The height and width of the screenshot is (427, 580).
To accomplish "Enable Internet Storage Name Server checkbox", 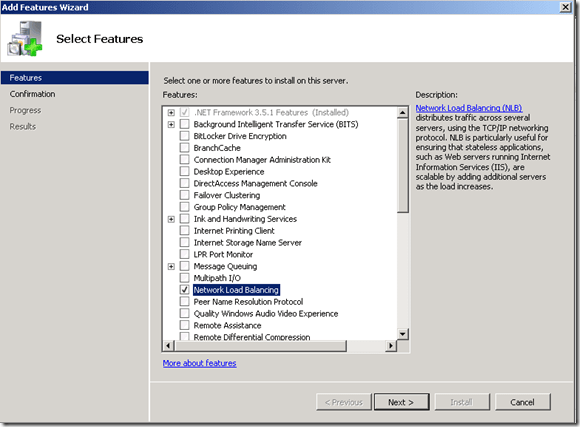I will click(184, 242).
